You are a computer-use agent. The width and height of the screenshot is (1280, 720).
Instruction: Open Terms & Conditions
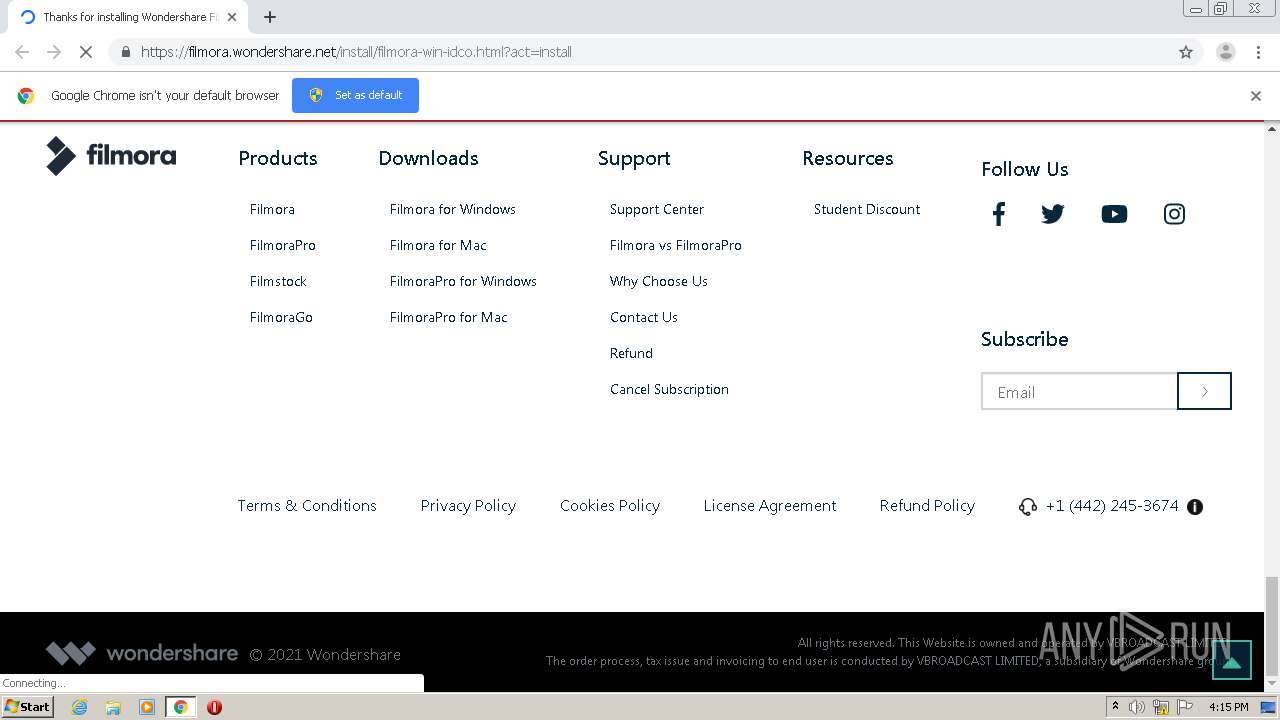[x=307, y=506]
